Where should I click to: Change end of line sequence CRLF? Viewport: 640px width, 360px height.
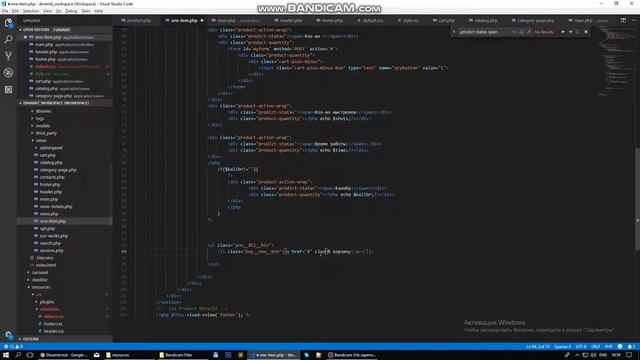pos(596,347)
